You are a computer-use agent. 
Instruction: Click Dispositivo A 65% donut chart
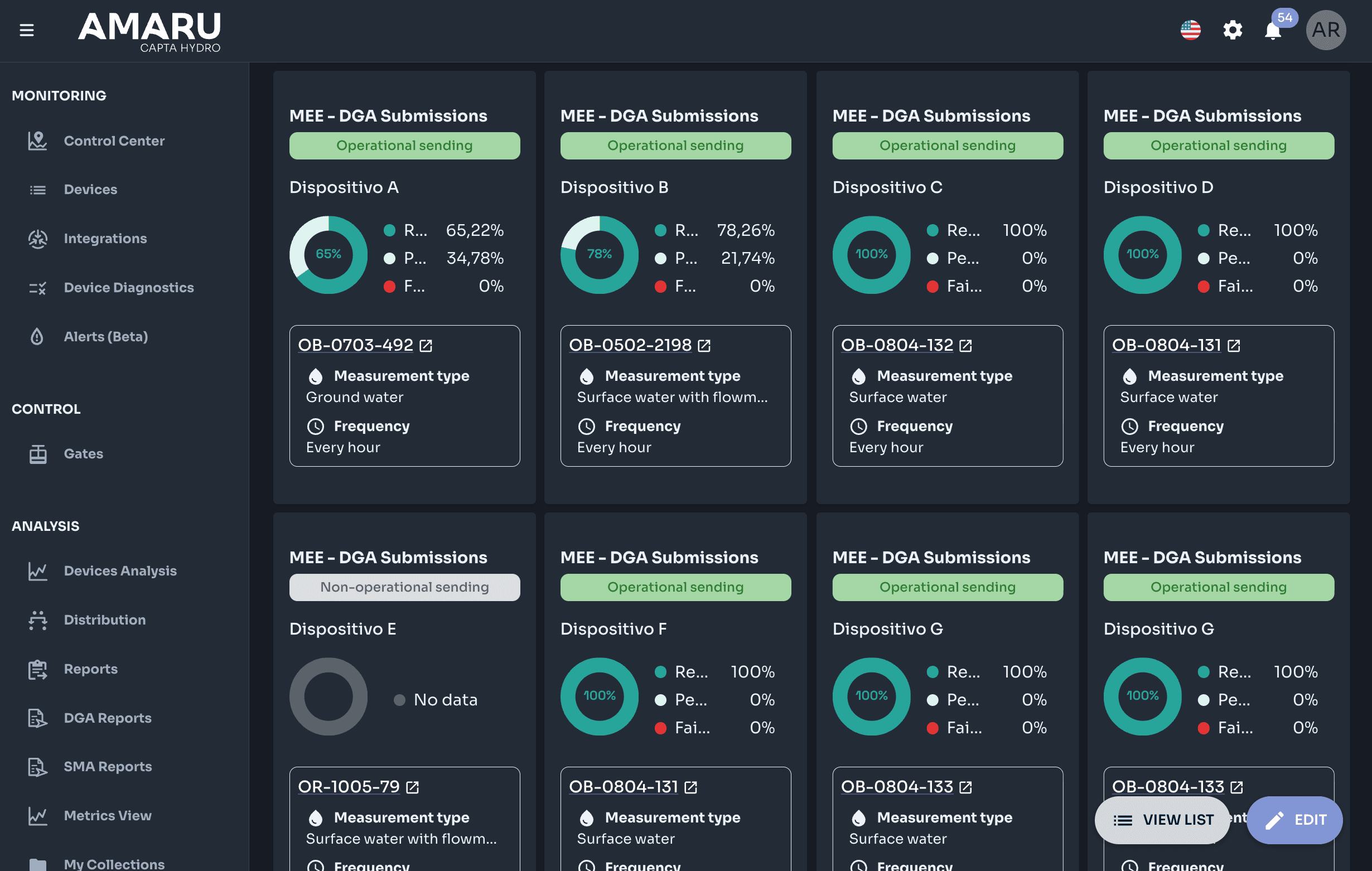point(328,255)
